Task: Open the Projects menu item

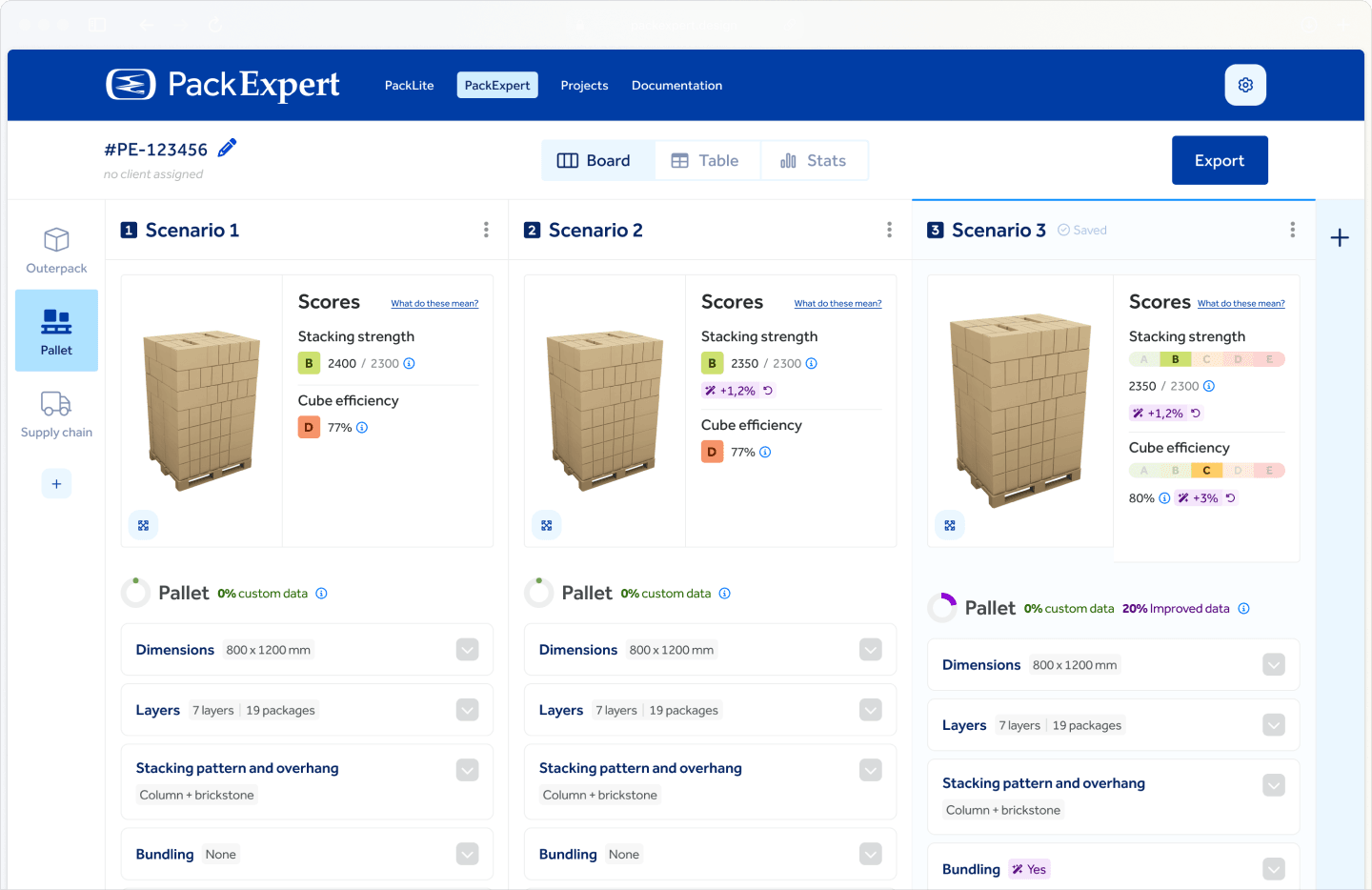Action: (x=584, y=86)
